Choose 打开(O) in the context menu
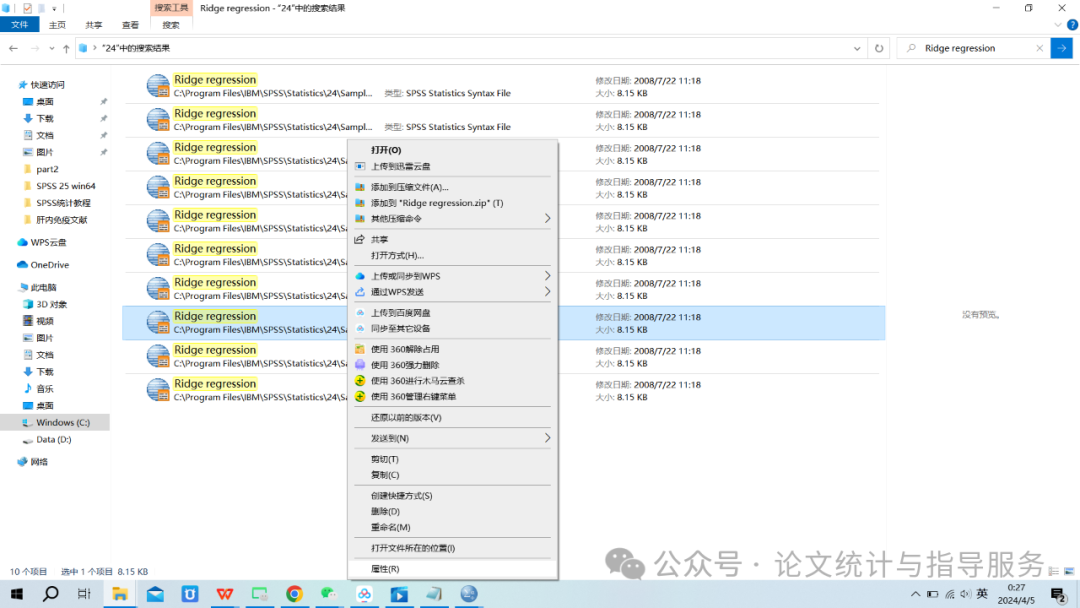The width and height of the screenshot is (1080, 608). tap(453, 150)
